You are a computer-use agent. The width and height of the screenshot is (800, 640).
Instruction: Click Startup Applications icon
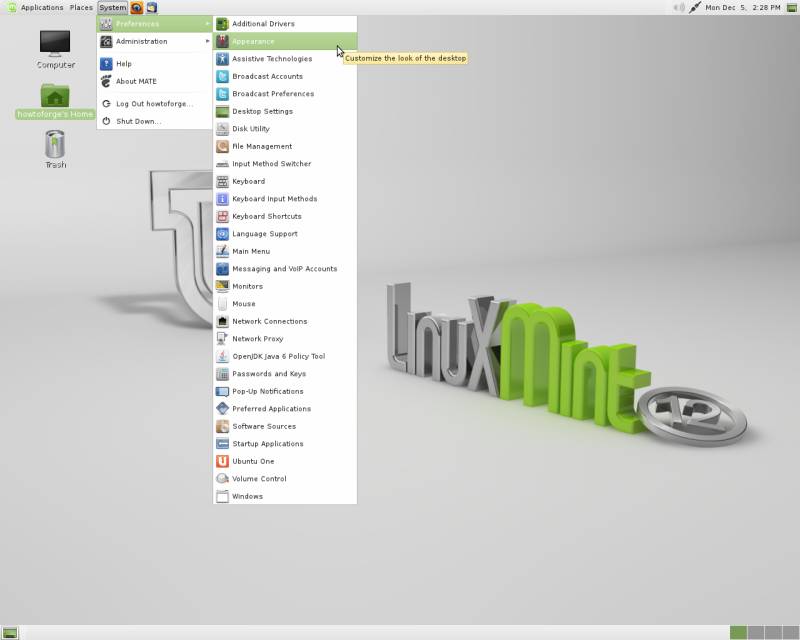tap(222, 444)
